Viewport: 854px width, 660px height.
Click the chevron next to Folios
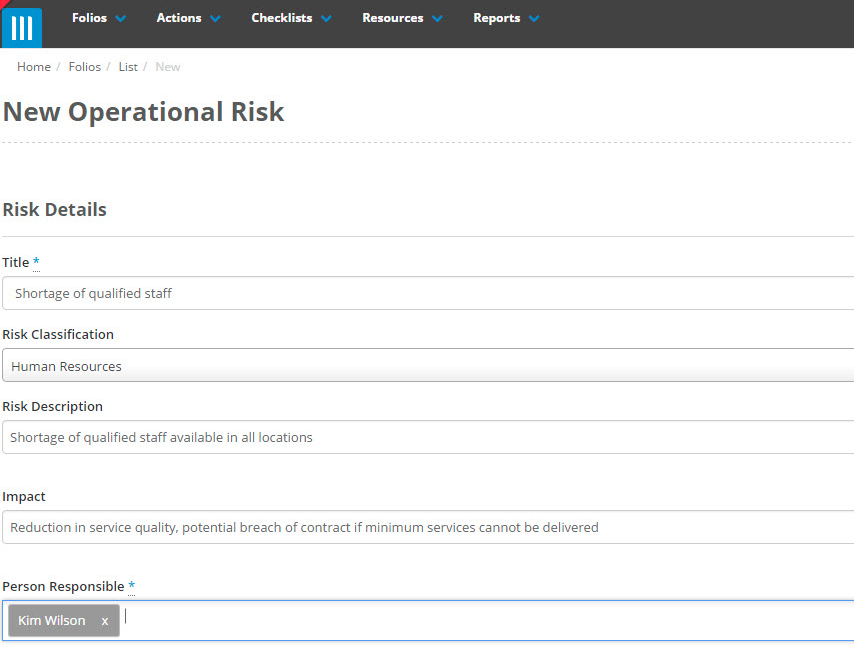(x=122, y=18)
